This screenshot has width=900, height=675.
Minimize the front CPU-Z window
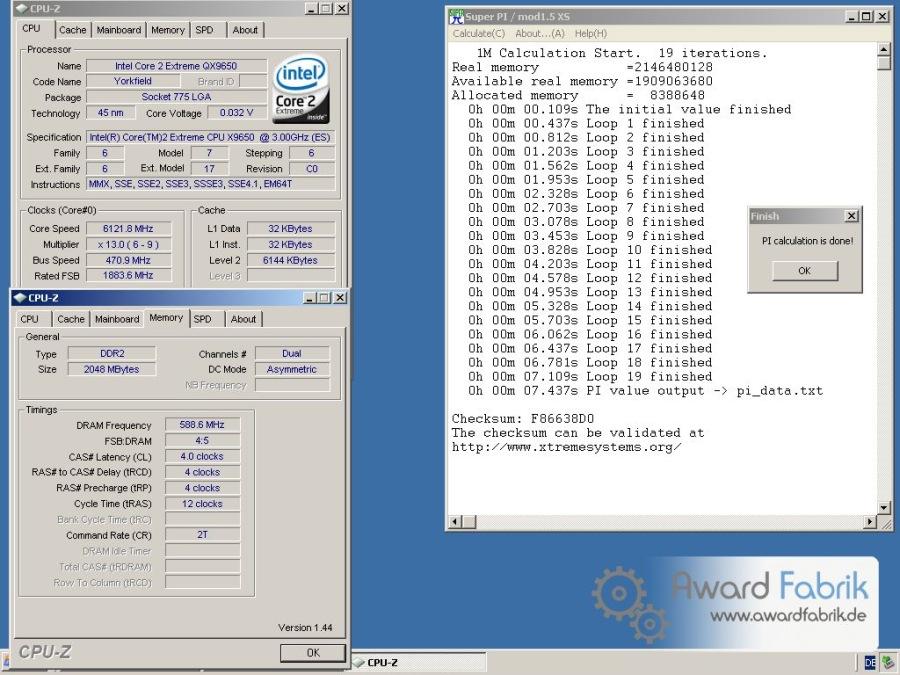[310, 297]
